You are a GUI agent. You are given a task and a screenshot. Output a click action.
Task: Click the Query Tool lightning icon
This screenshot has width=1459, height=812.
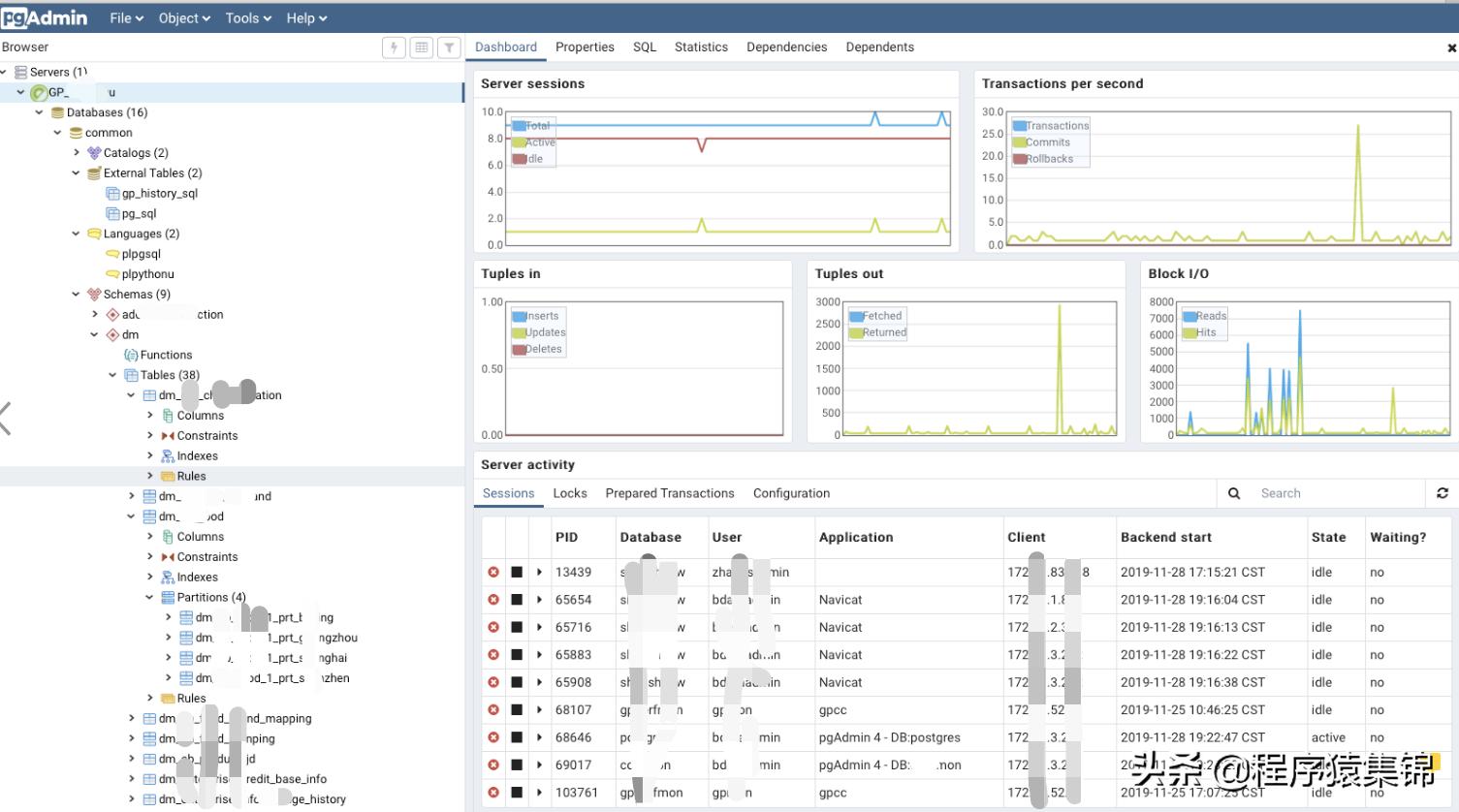click(x=394, y=47)
